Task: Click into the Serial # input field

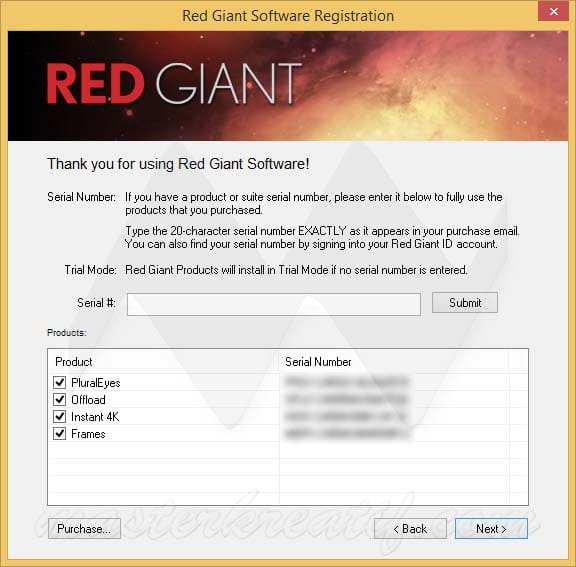Action: (x=274, y=304)
